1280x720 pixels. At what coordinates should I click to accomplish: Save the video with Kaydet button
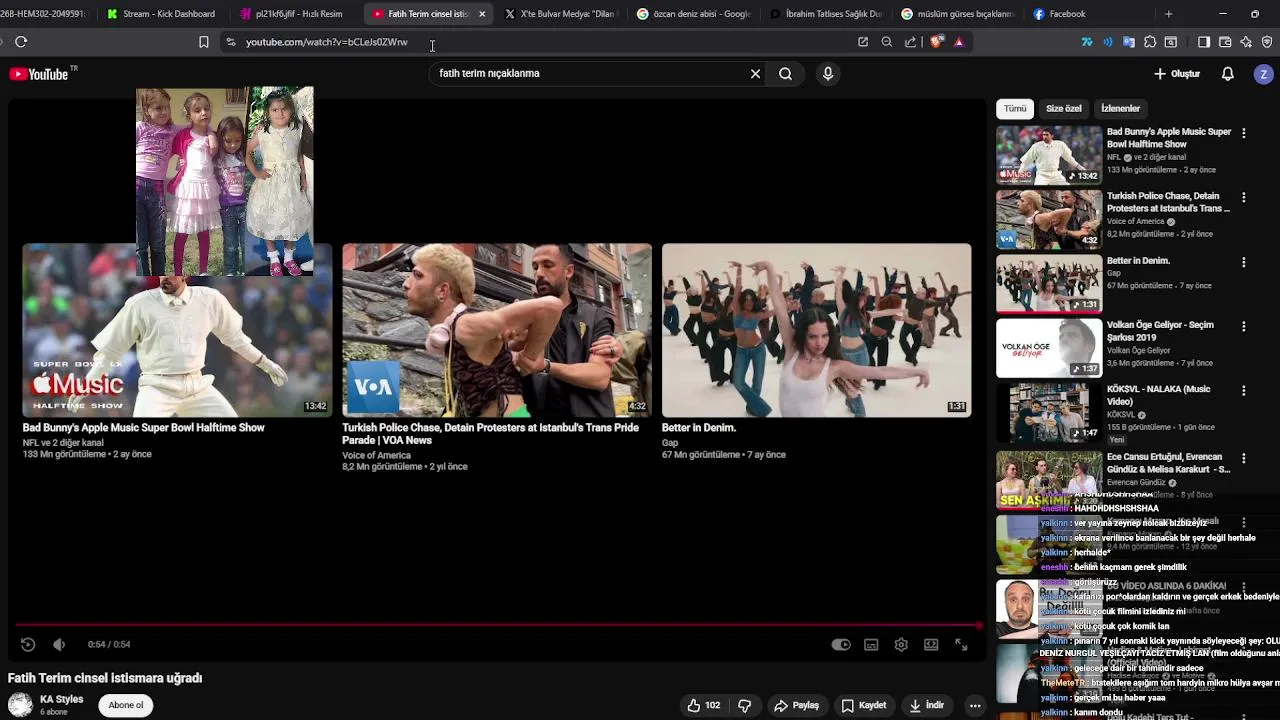tap(864, 705)
